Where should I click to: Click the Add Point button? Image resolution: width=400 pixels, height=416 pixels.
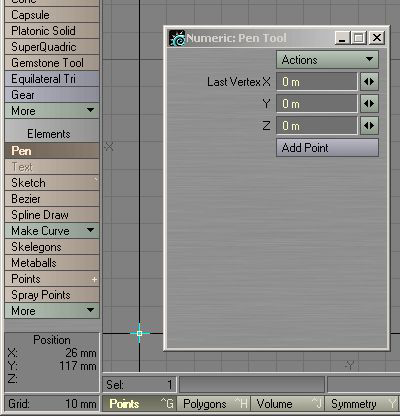[x=327, y=148]
